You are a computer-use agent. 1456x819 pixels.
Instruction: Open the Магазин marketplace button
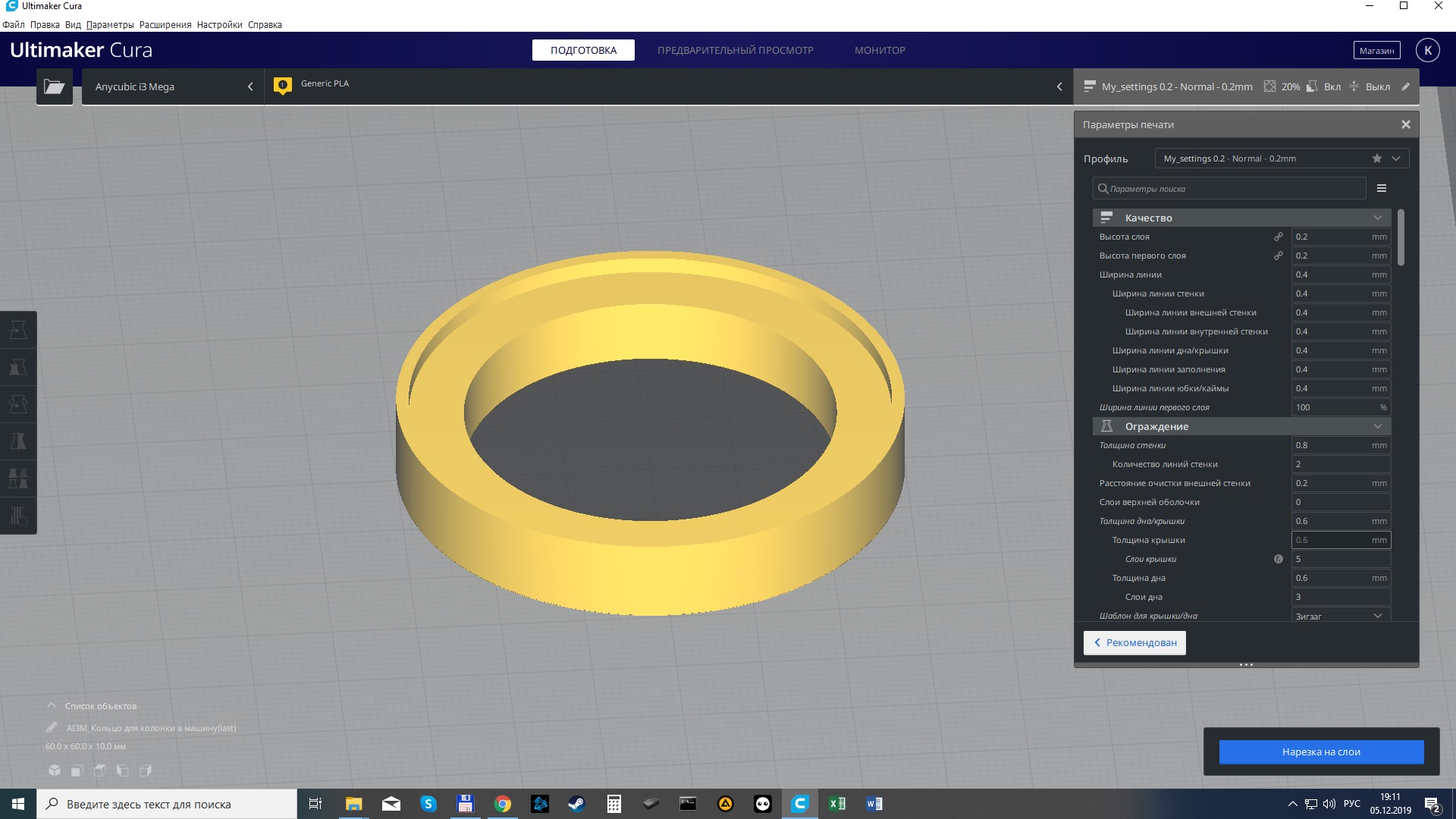click(x=1376, y=50)
